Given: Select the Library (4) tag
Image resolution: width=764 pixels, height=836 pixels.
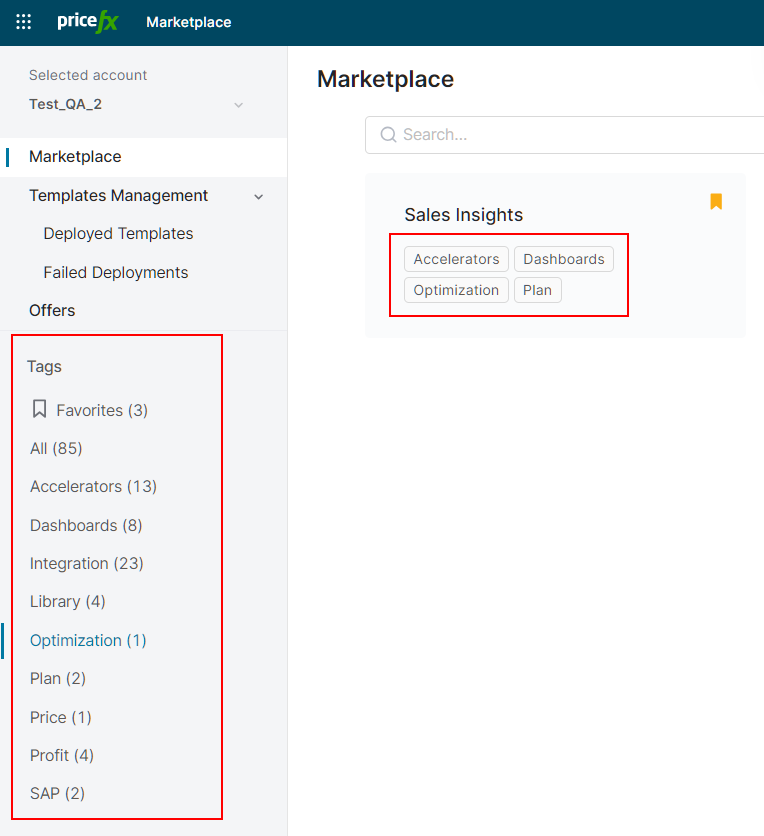Looking at the screenshot, I should pyautogui.click(x=67, y=602).
